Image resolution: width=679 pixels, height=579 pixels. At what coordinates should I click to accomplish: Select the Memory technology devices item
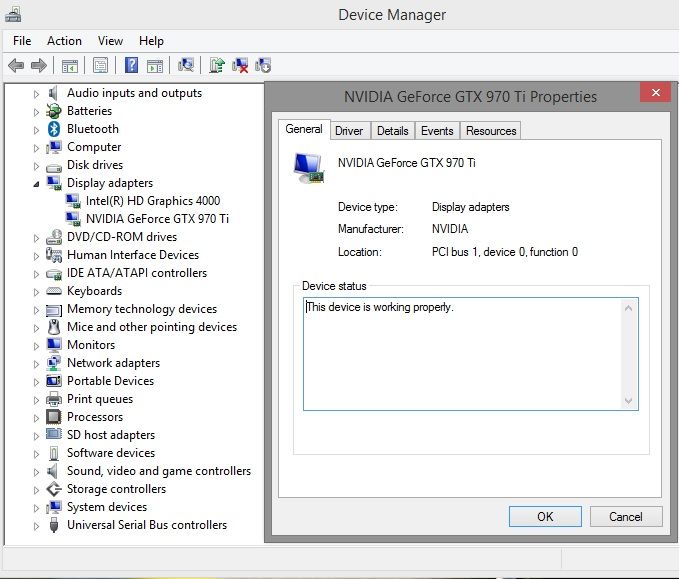point(142,309)
